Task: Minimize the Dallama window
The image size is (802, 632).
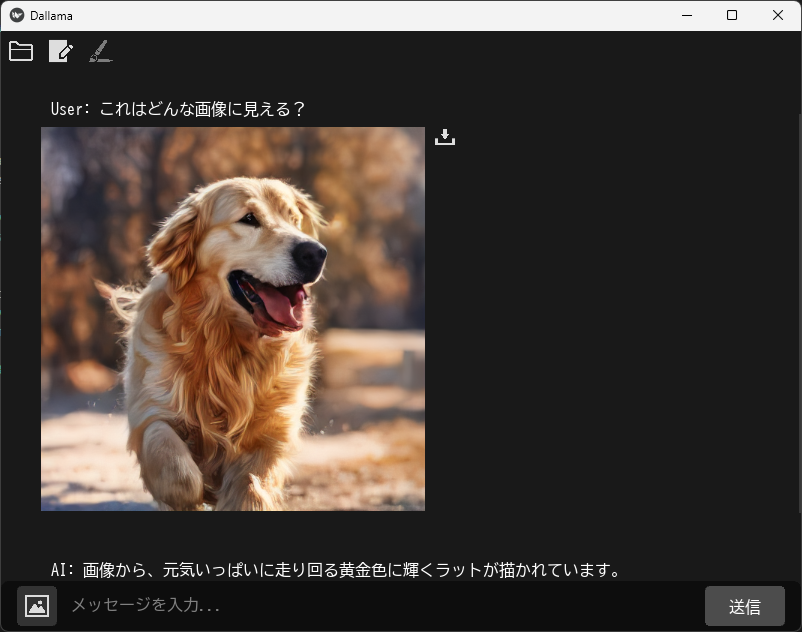Action: (x=687, y=15)
